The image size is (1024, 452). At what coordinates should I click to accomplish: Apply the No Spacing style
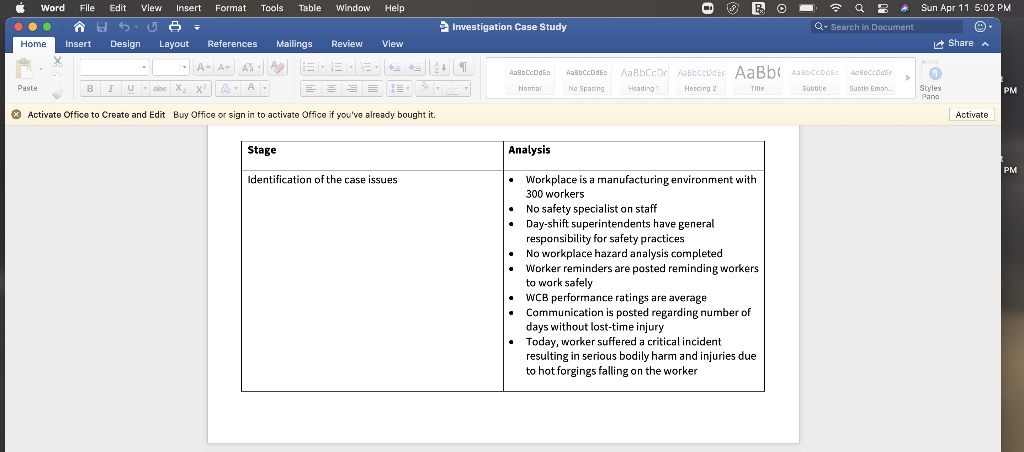[x=586, y=78]
